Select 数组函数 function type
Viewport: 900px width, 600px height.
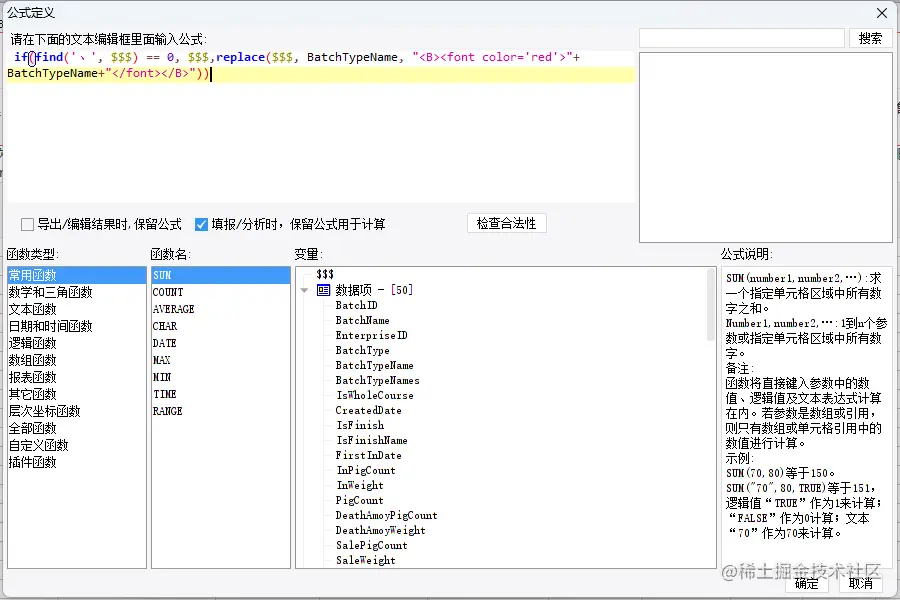(x=76, y=360)
